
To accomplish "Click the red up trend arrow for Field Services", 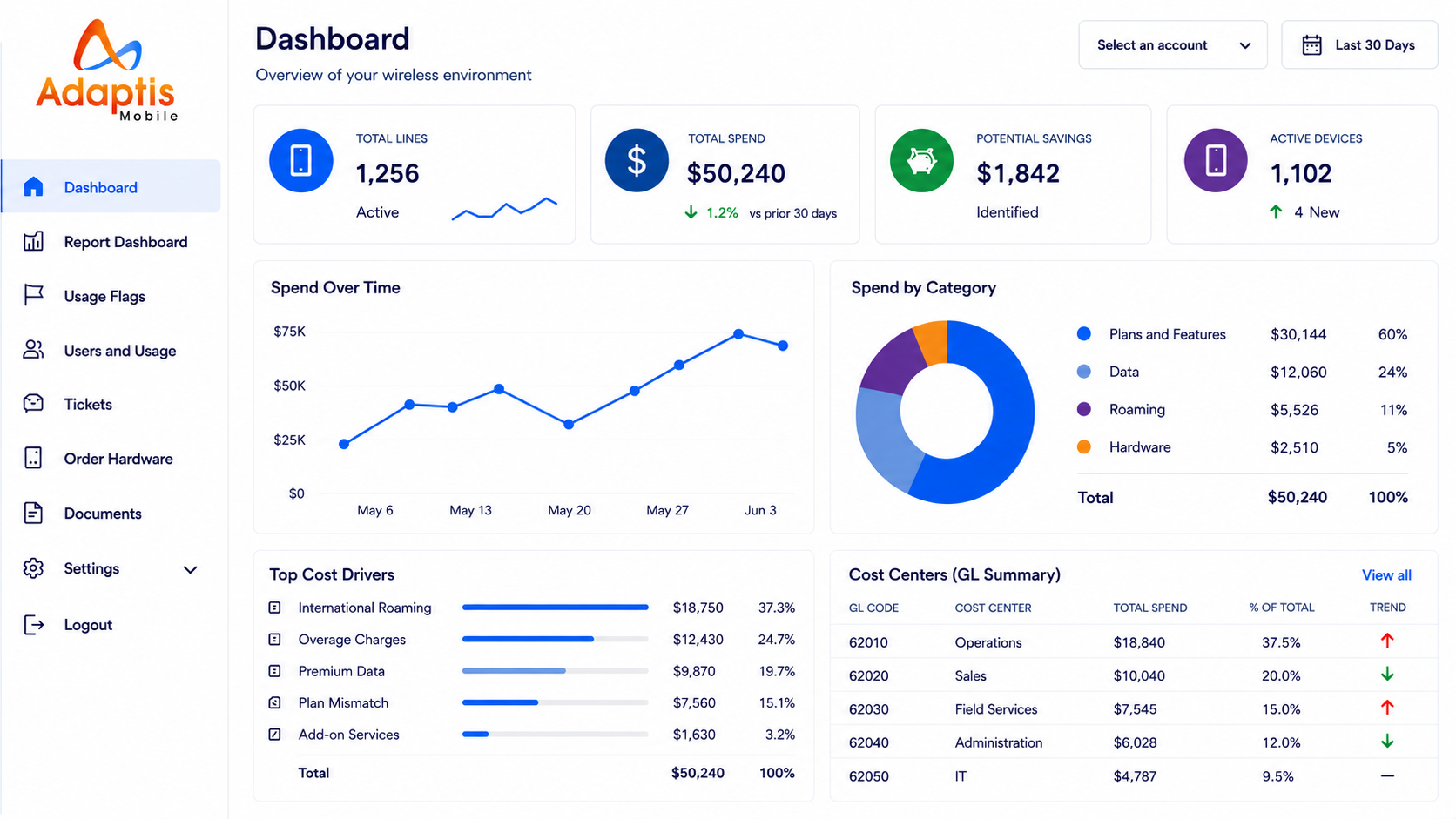I will coord(1387,708).
